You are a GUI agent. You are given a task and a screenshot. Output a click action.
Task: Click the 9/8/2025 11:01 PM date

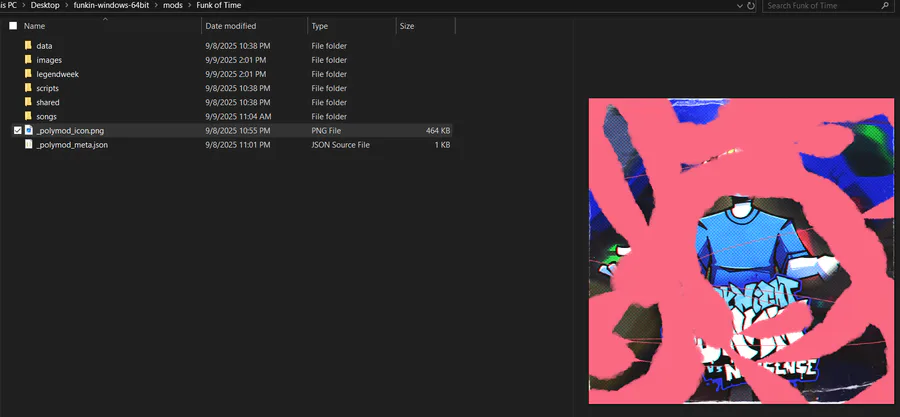[x=238, y=145]
